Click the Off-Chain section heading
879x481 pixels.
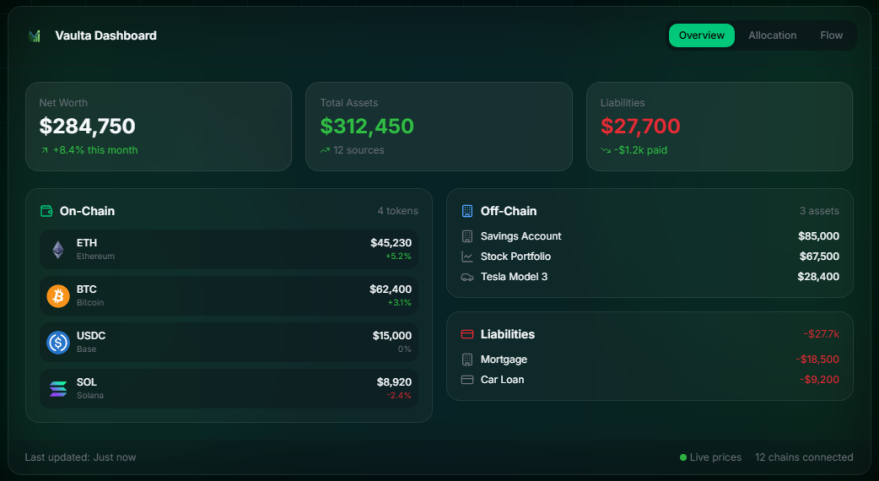(508, 211)
